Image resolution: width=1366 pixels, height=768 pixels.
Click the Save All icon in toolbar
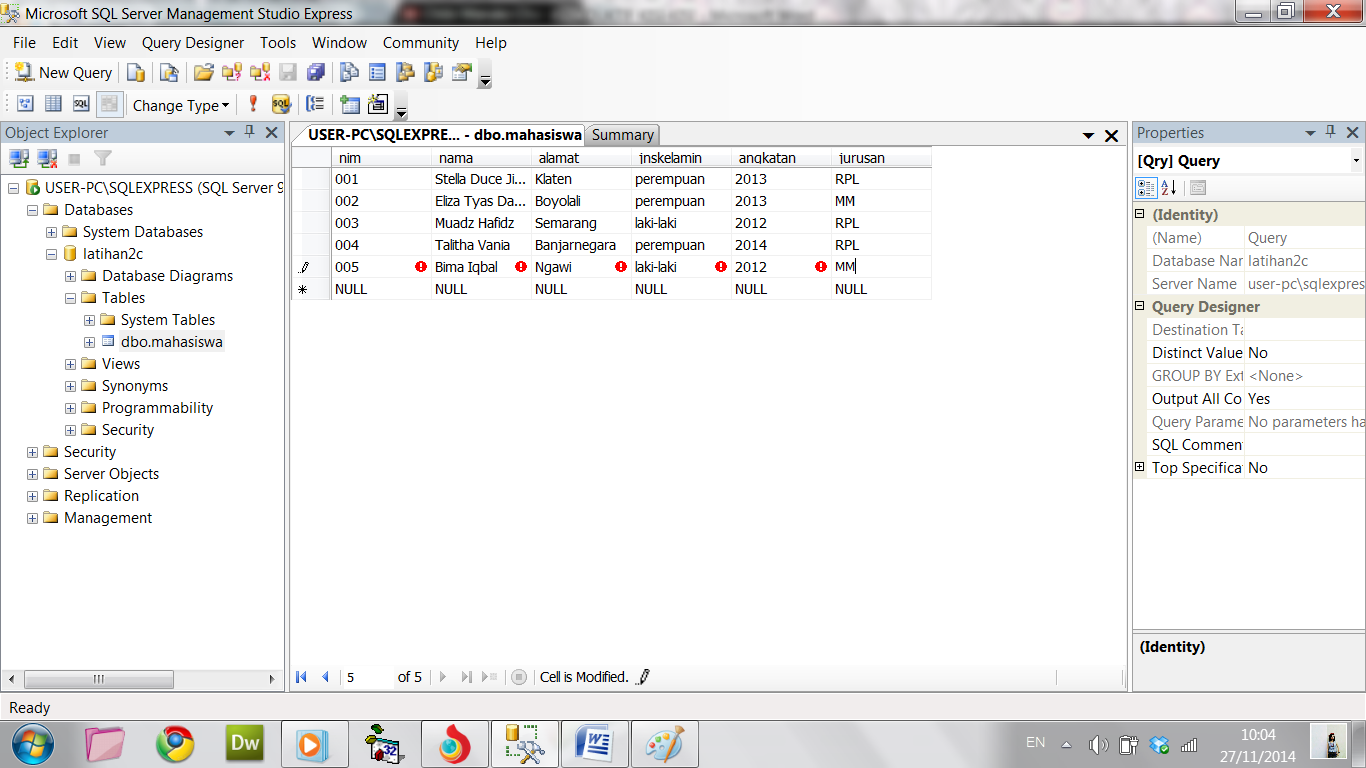coord(316,73)
